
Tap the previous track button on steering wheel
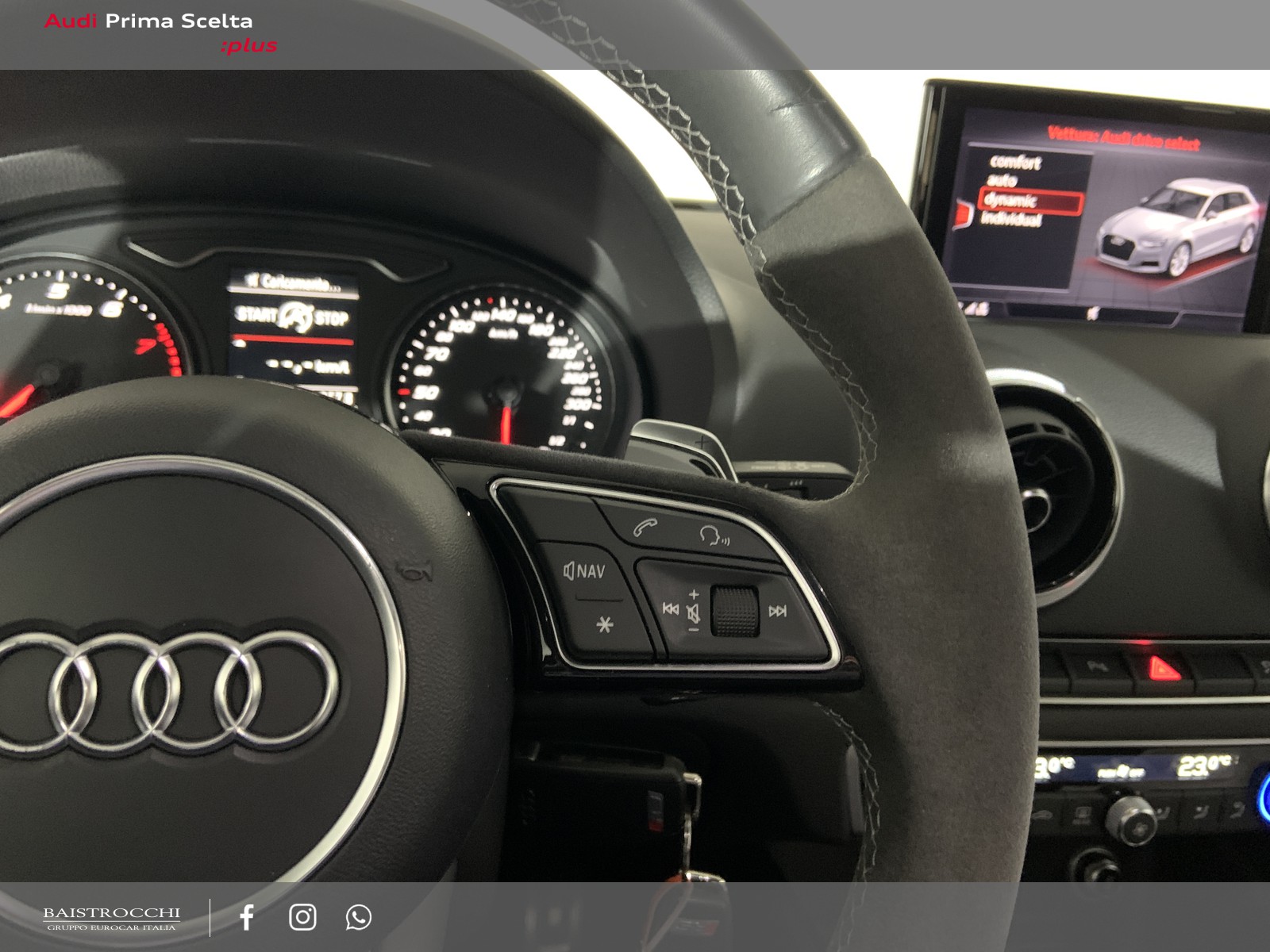(671, 609)
